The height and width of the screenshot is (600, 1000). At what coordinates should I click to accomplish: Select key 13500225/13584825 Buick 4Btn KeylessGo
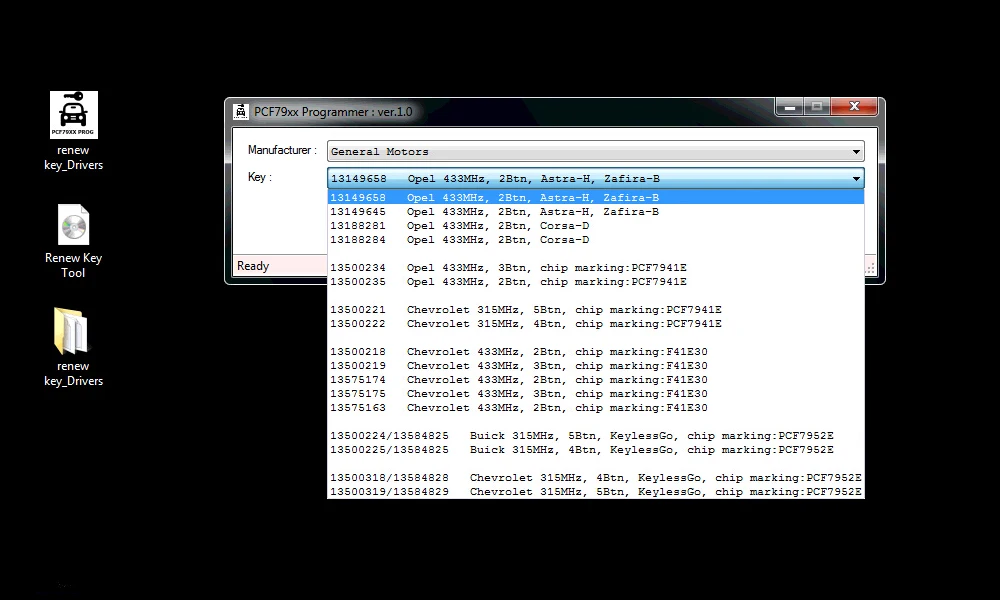(x=596, y=450)
